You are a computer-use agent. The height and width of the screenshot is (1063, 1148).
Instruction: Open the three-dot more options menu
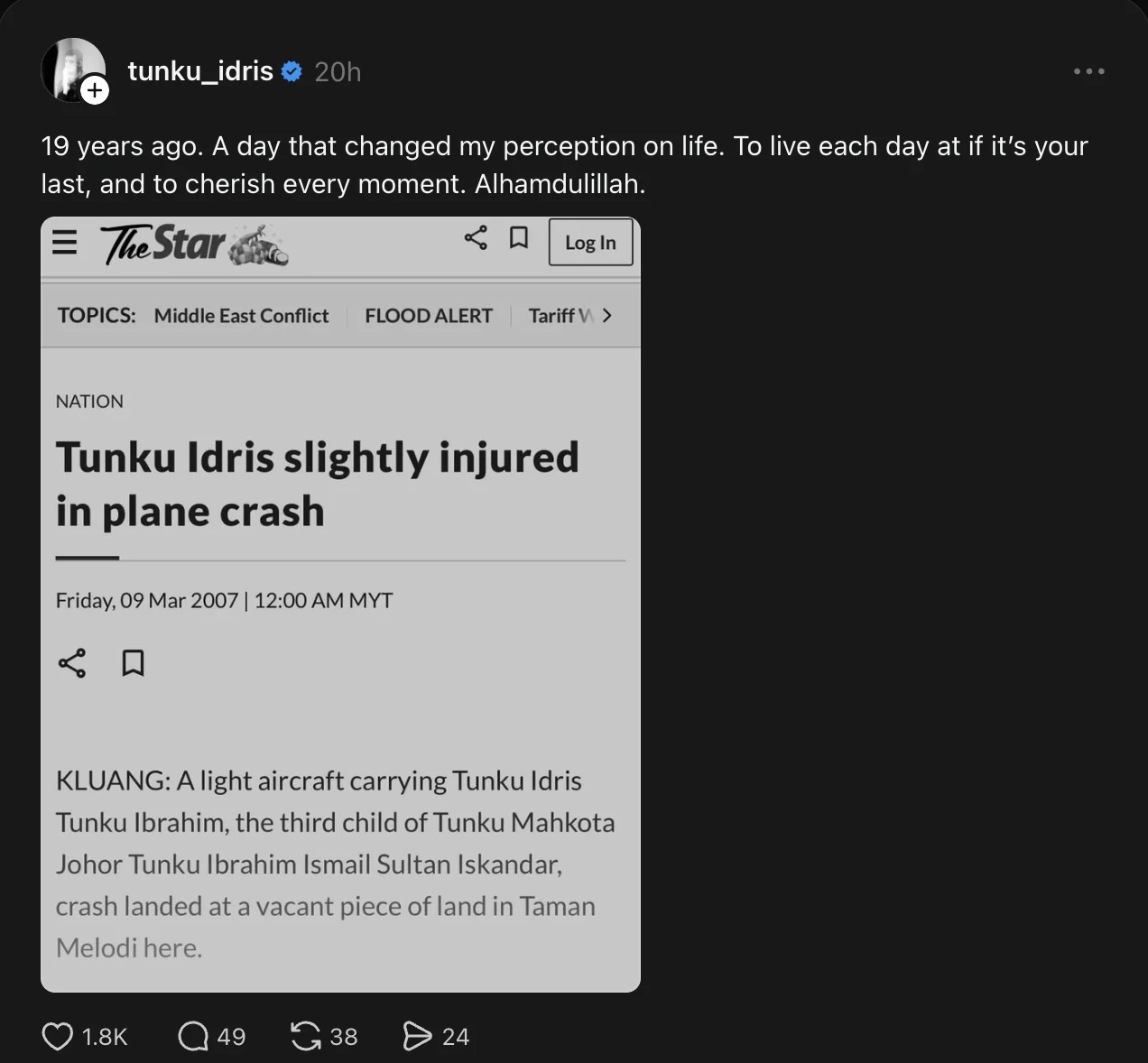point(1088,71)
